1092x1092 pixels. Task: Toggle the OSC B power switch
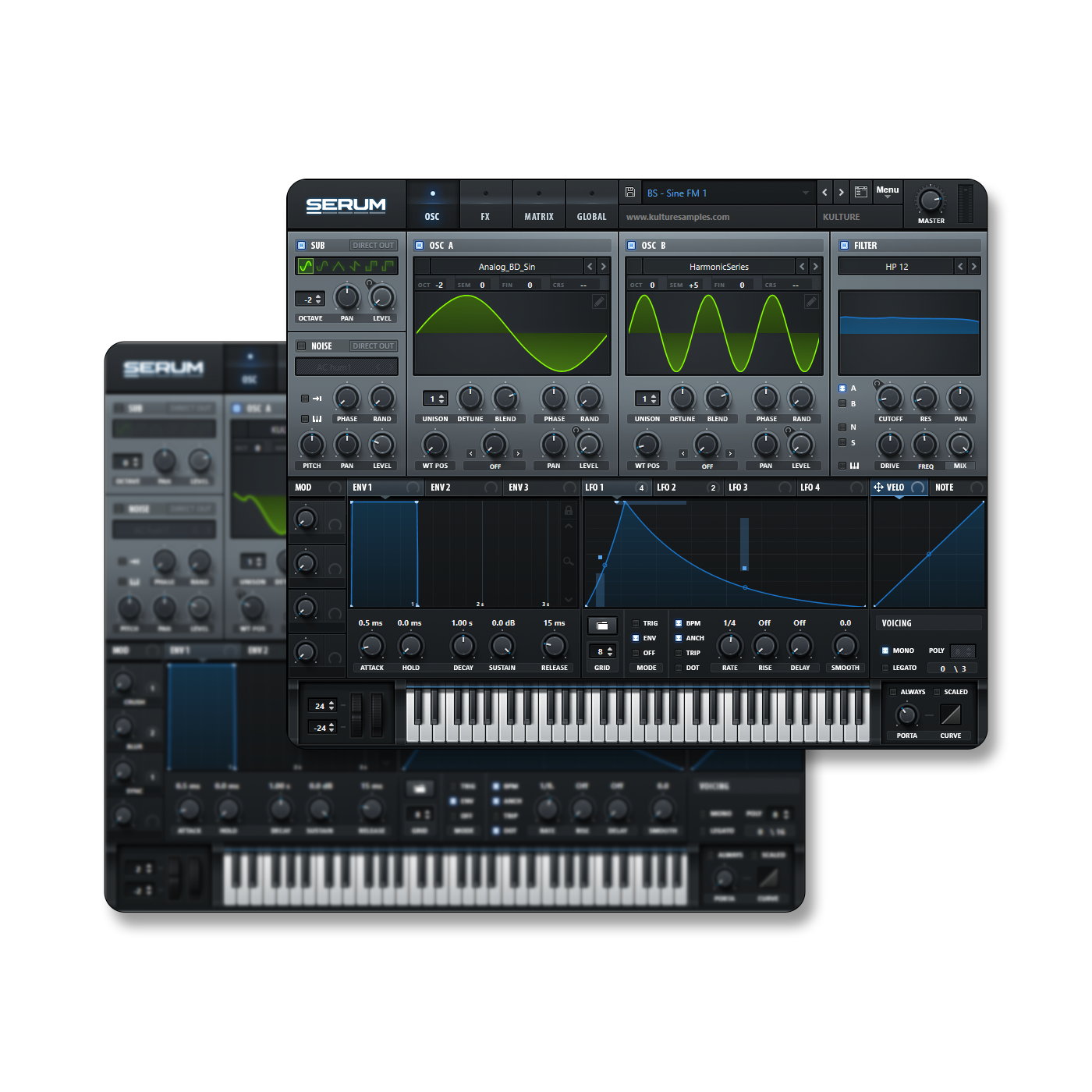click(x=632, y=245)
